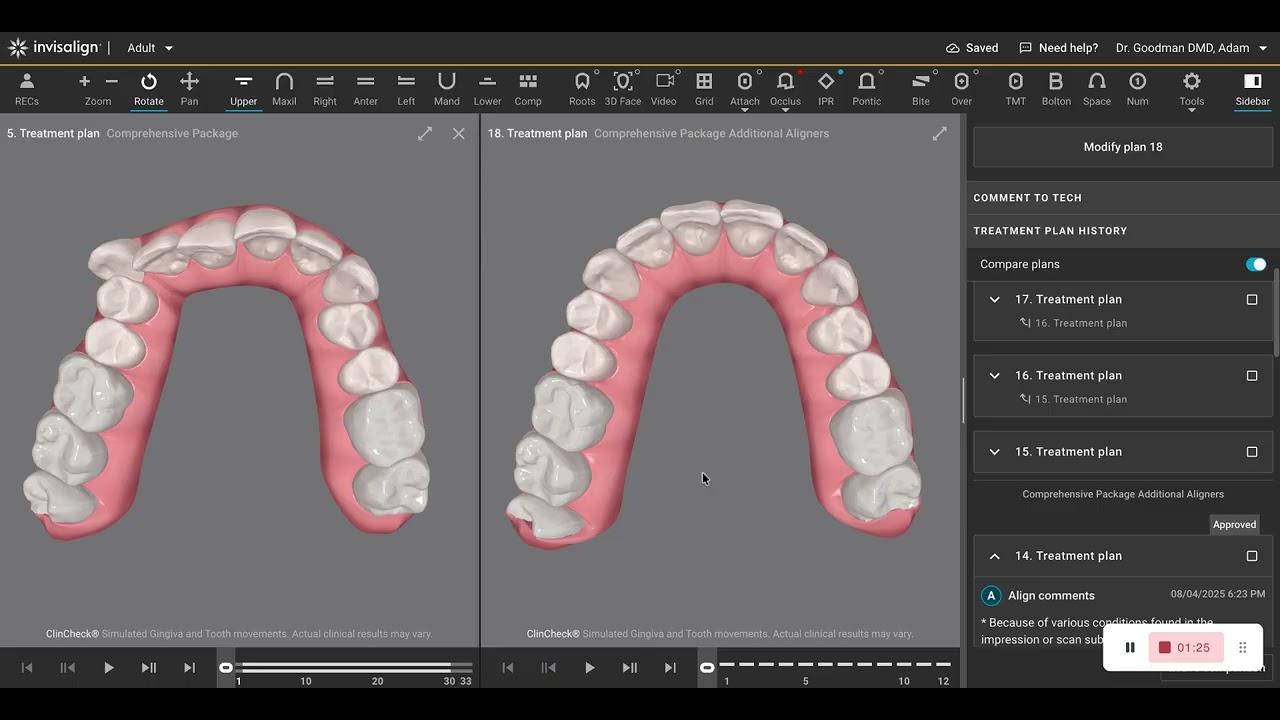Switch to Maxil view
This screenshot has width=1280, height=720.
point(284,88)
